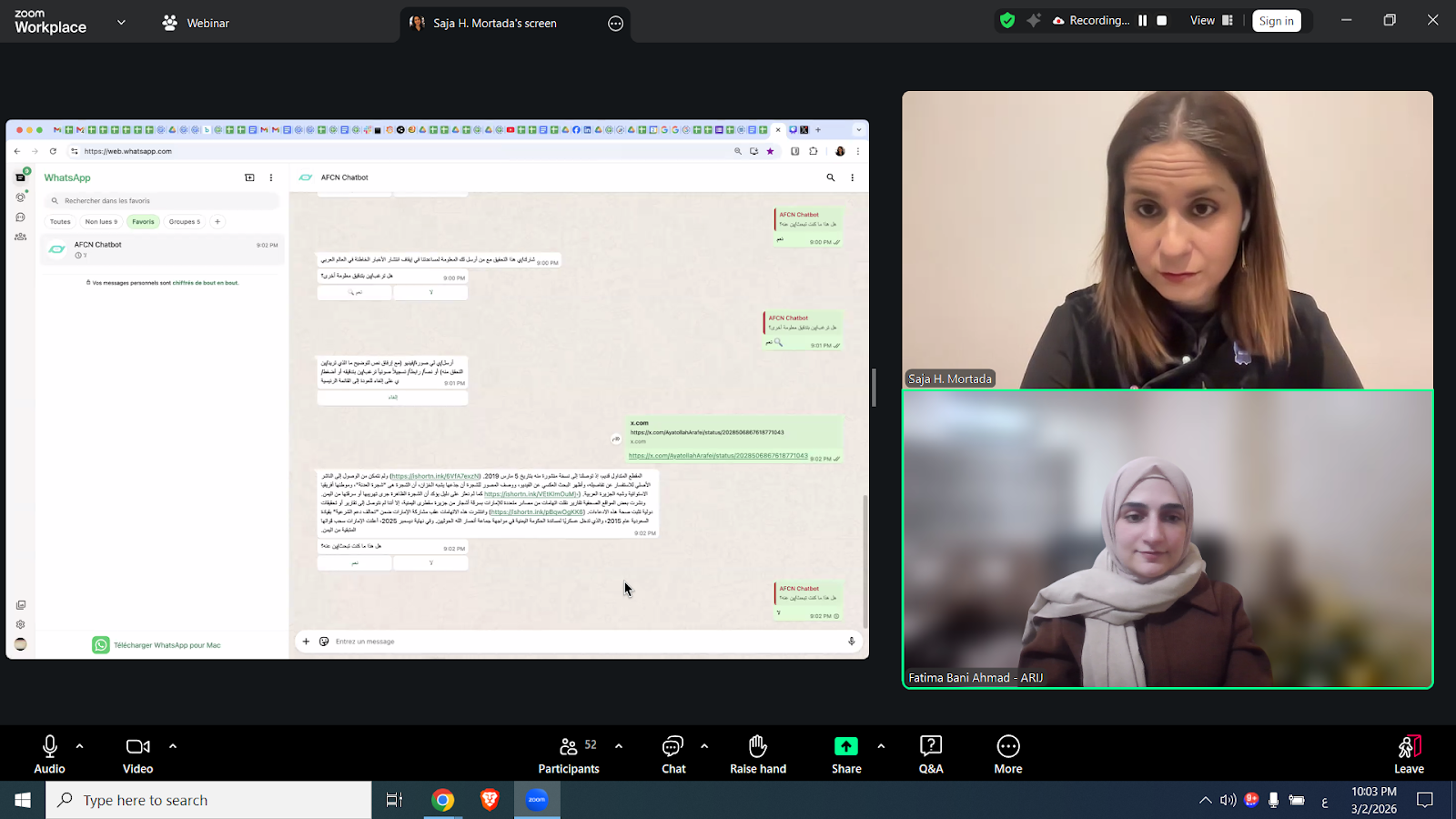1456x819 pixels.
Task: Reload the shared WhatsApp web page
Action: pyautogui.click(x=53, y=151)
